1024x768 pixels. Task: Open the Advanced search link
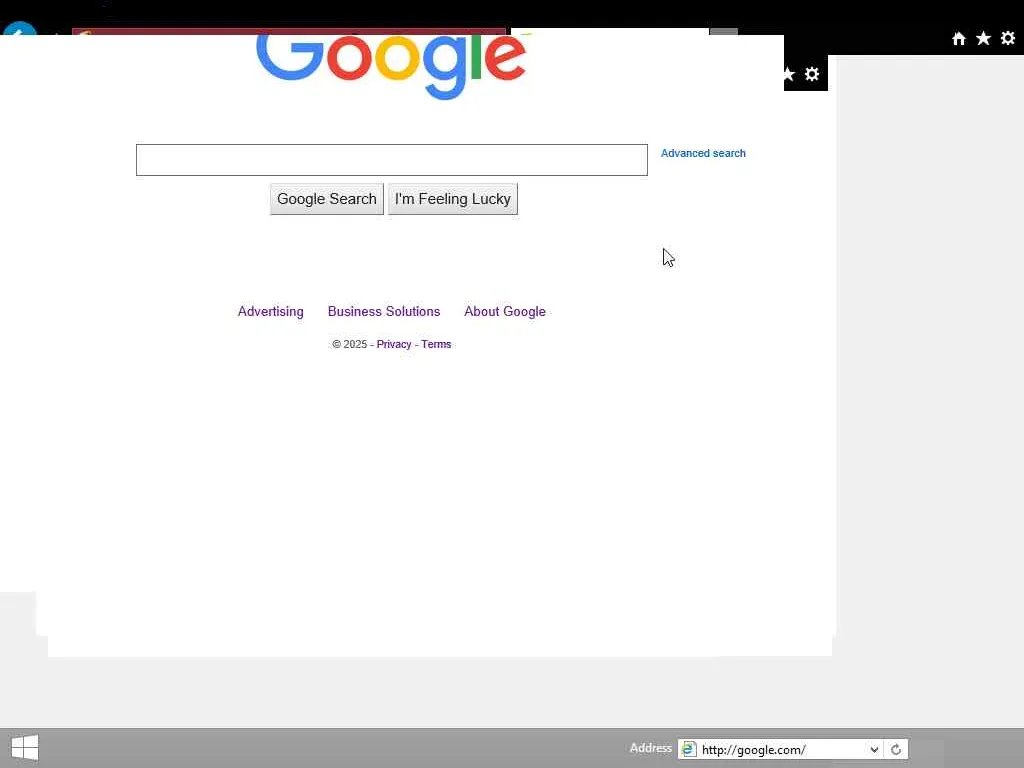pyautogui.click(x=703, y=153)
